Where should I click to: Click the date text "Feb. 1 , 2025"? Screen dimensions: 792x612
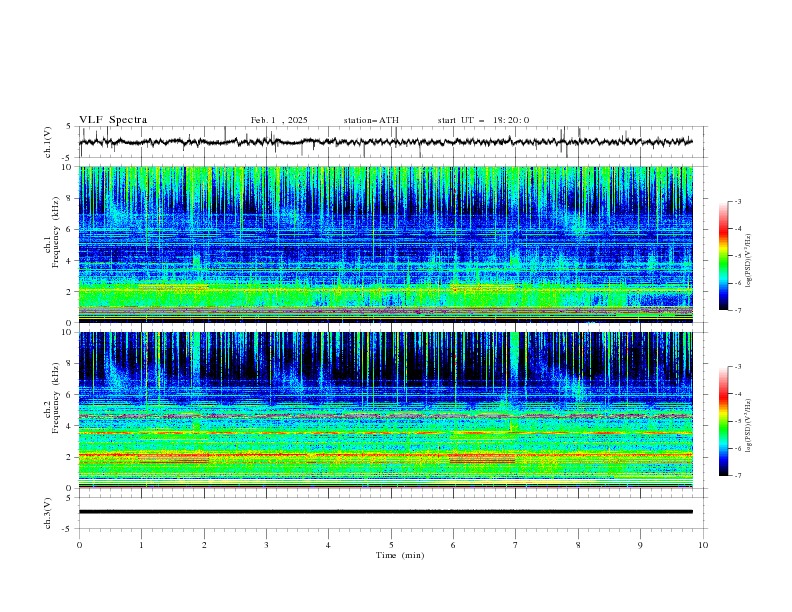coord(279,120)
